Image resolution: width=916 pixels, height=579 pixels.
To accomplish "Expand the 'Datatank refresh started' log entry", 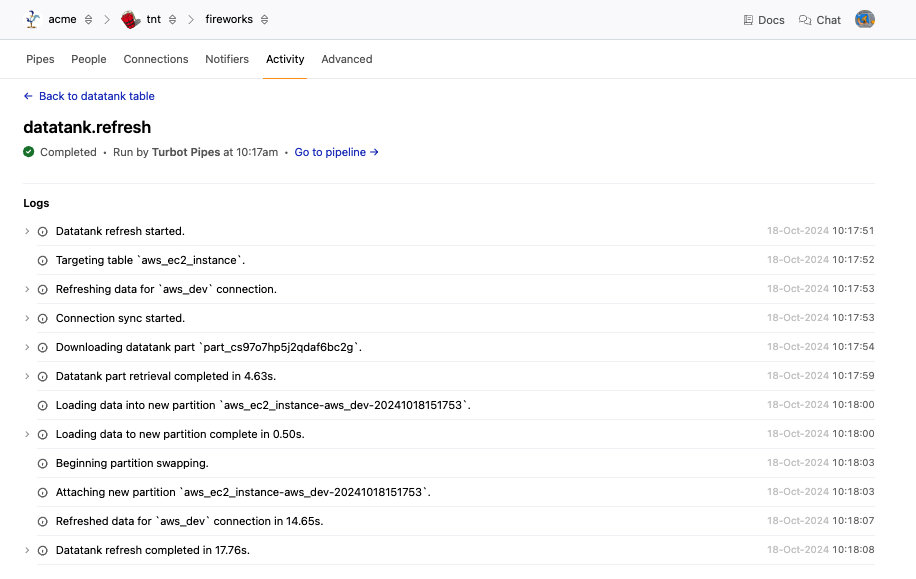I will (27, 231).
